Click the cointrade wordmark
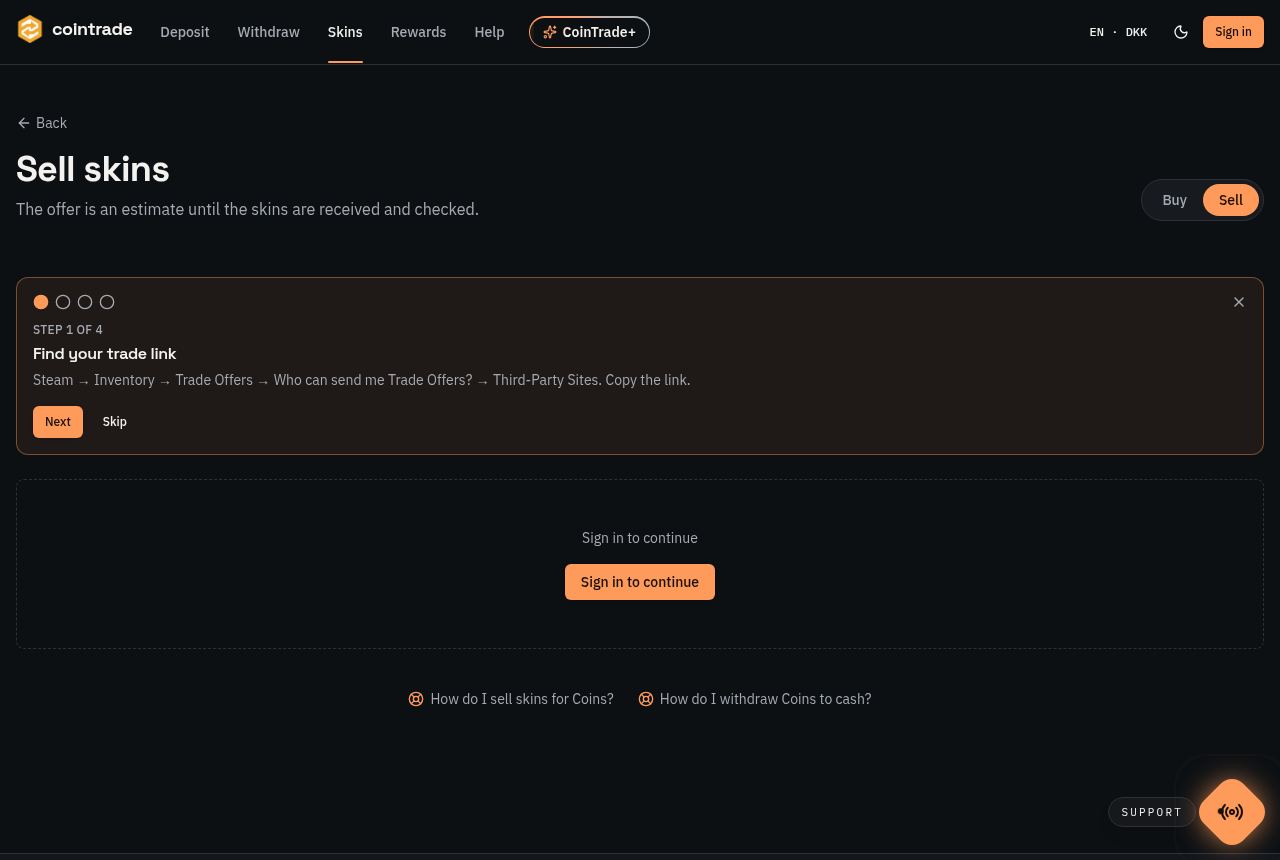The width and height of the screenshot is (1280, 860). tap(92, 30)
